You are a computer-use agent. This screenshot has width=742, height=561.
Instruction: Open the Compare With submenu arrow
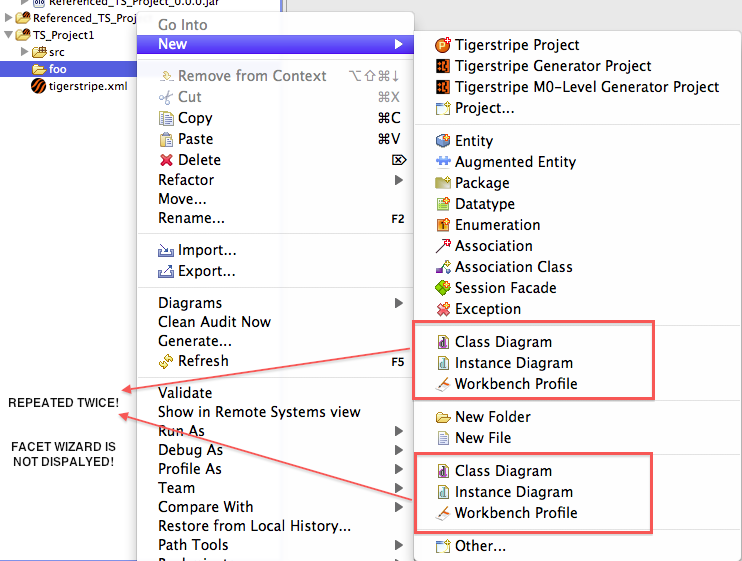(x=399, y=507)
